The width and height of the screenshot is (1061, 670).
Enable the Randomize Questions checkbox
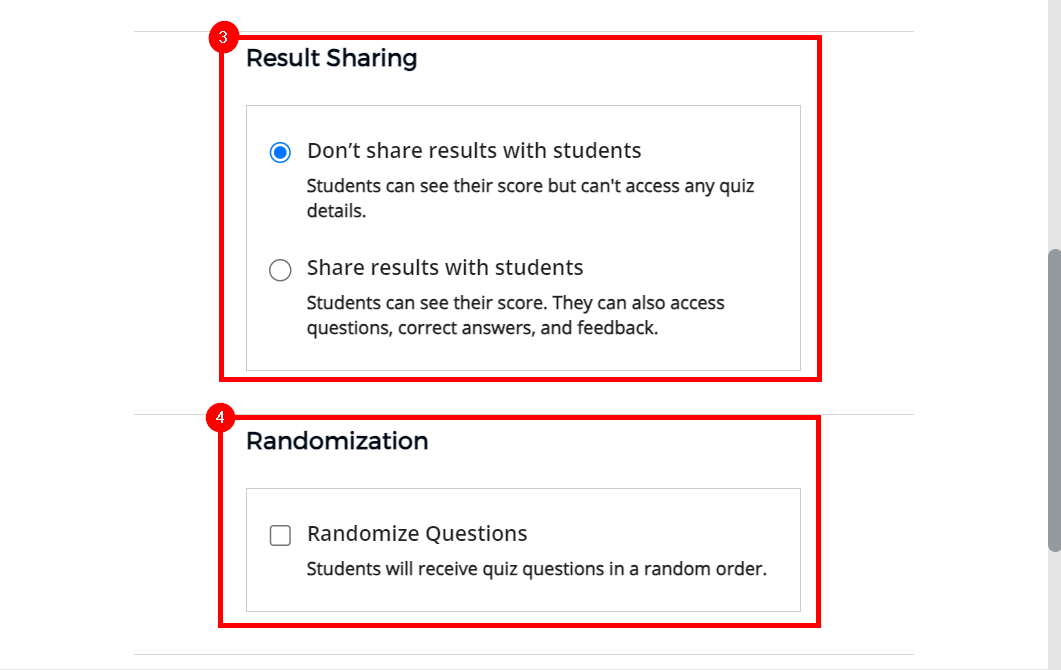(280, 535)
